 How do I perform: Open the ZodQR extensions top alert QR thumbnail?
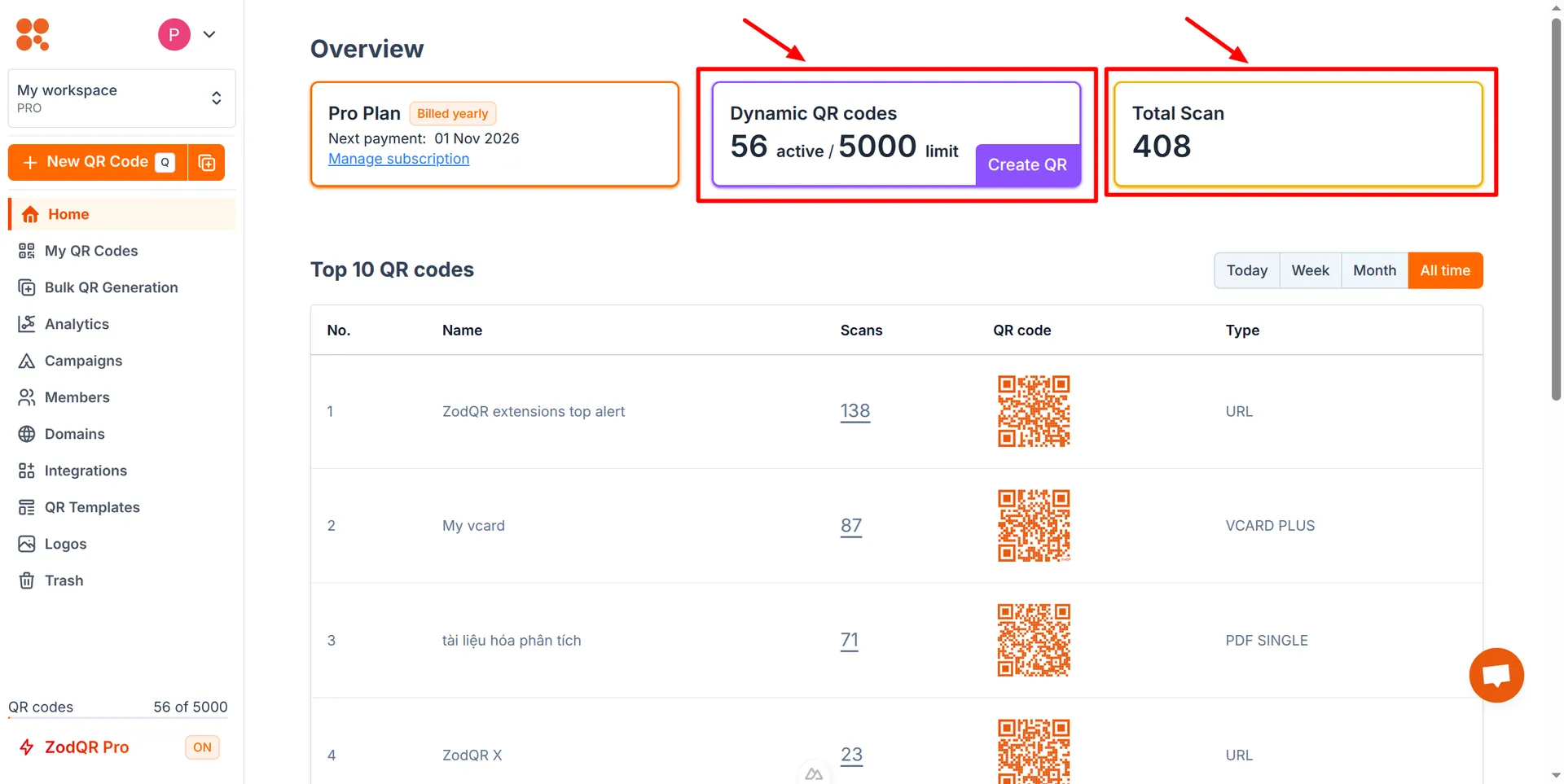click(x=1034, y=411)
